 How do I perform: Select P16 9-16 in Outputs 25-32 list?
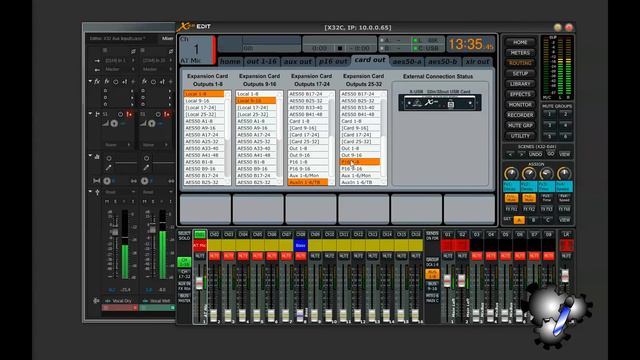(x=360, y=169)
